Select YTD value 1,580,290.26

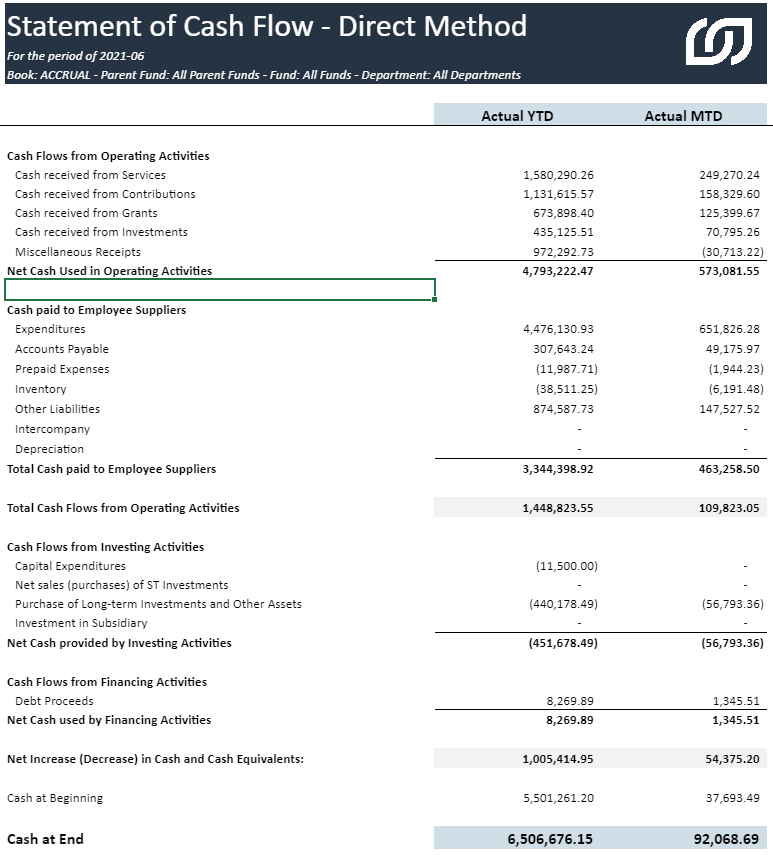[558, 175]
